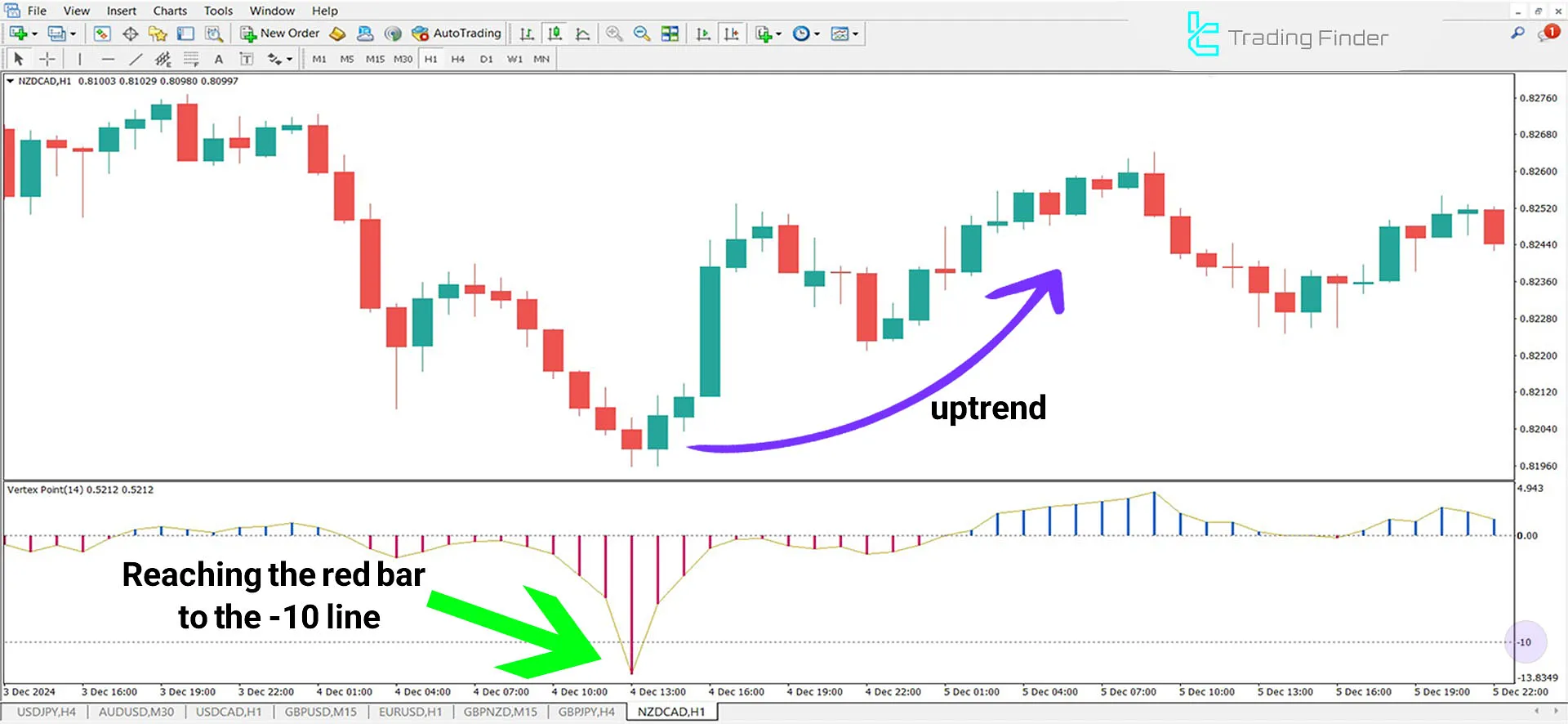Viewport: 1568px width, 724px height.
Task: Select the Equidistant Channel tool
Action: (x=163, y=59)
